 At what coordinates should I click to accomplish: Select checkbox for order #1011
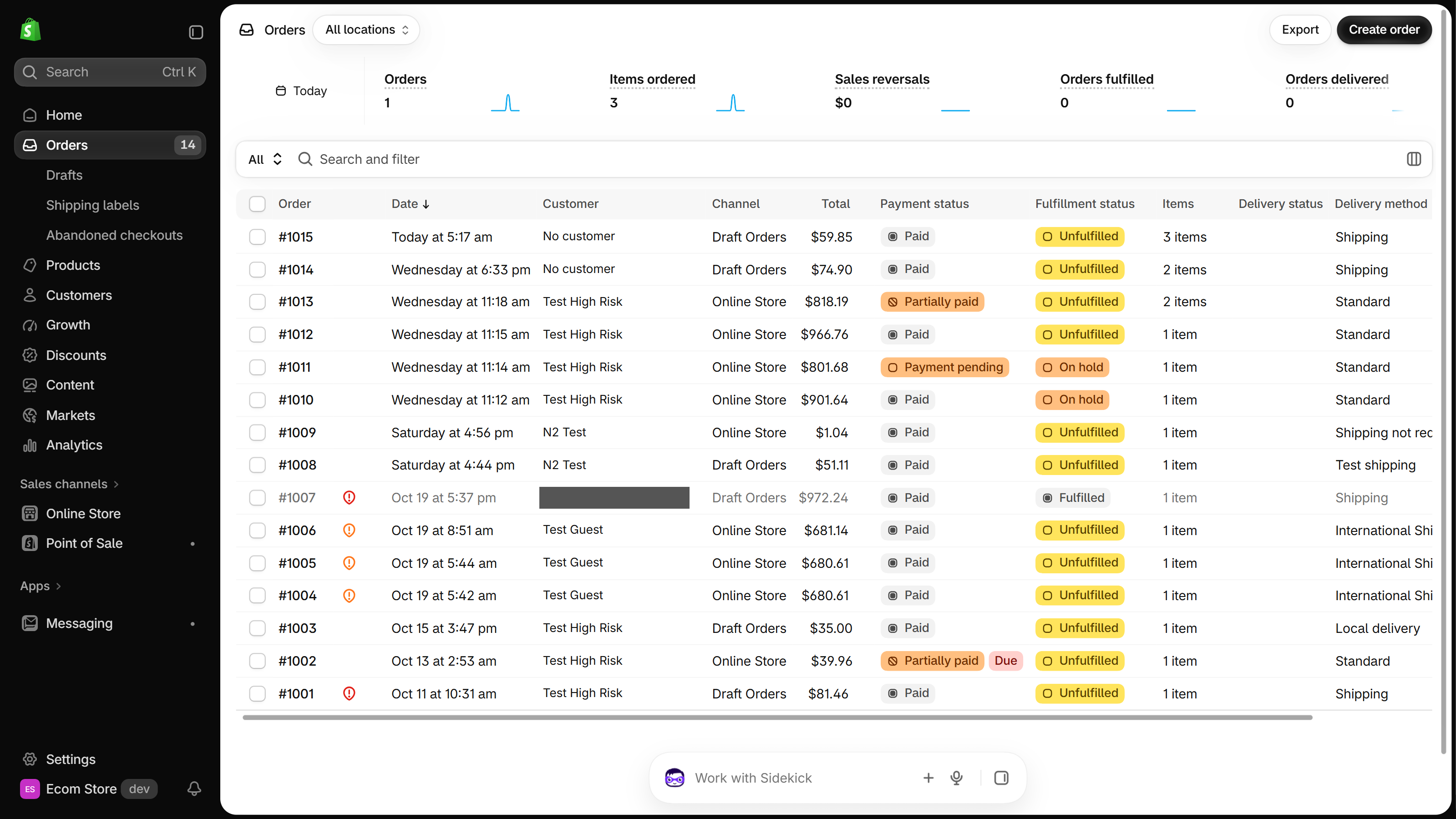pos(257,367)
